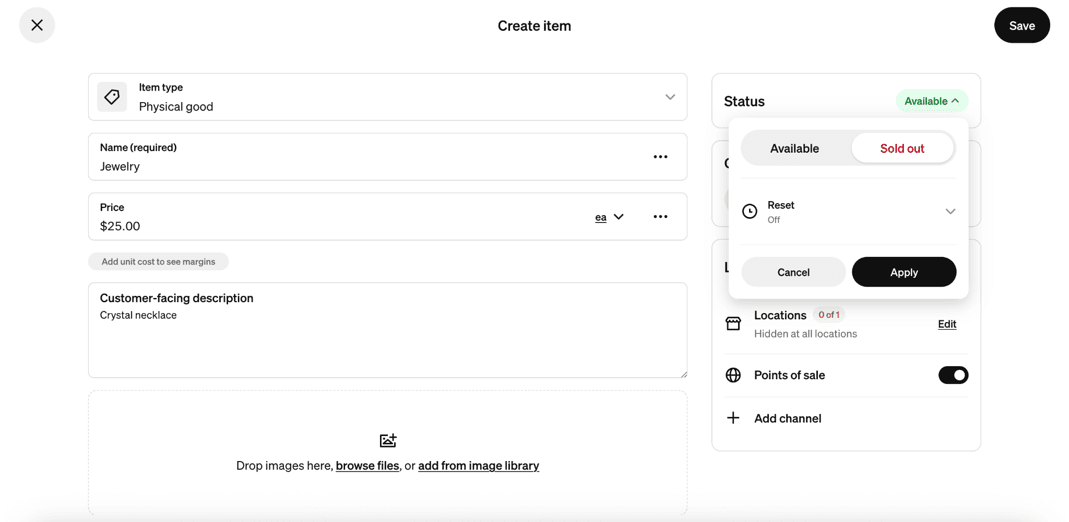Click the add image icon in drop zone
Screen dimensions: 1069x522
[388, 440]
